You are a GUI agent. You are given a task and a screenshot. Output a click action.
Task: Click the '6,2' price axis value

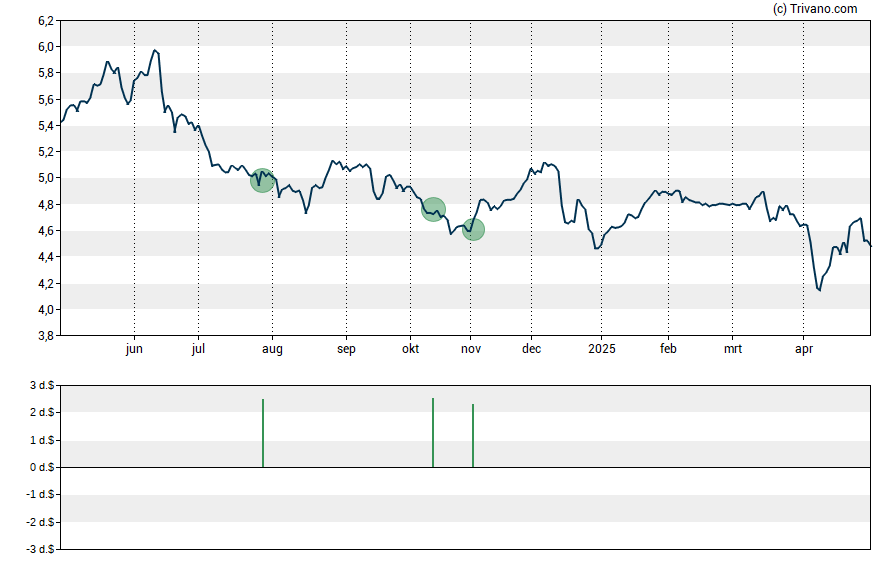click(x=46, y=21)
